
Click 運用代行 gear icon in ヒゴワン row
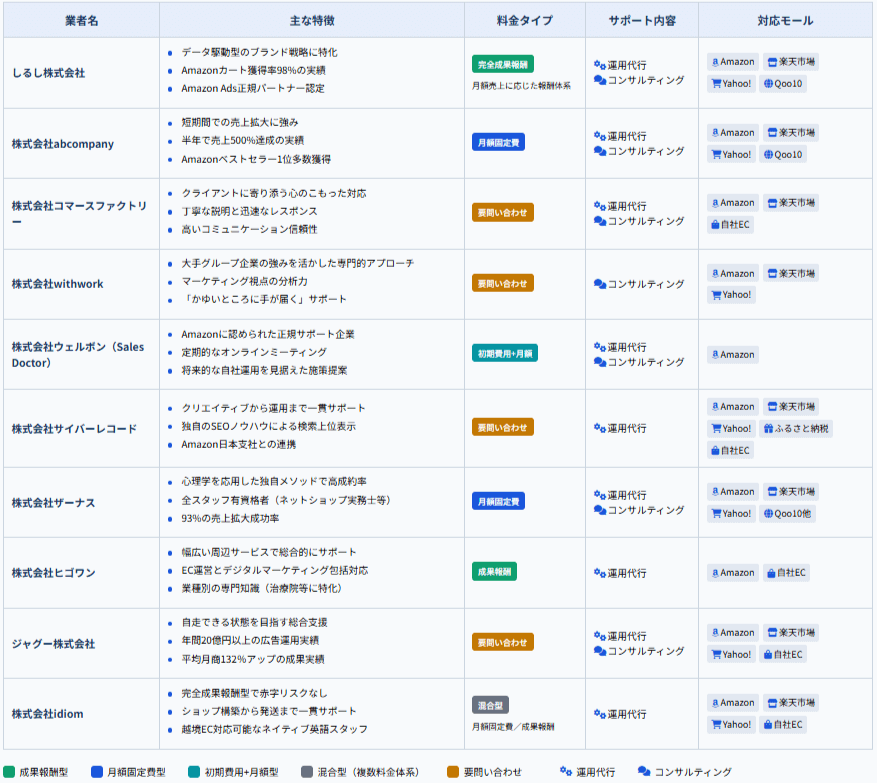[600, 573]
